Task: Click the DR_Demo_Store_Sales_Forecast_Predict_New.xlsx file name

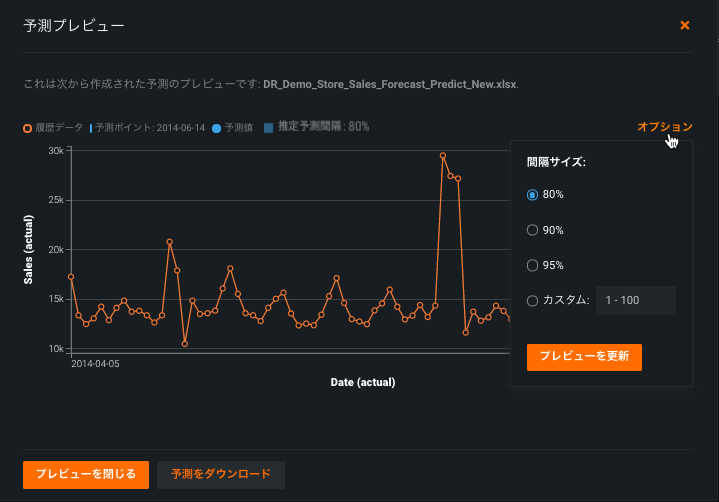Action: tap(390, 84)
